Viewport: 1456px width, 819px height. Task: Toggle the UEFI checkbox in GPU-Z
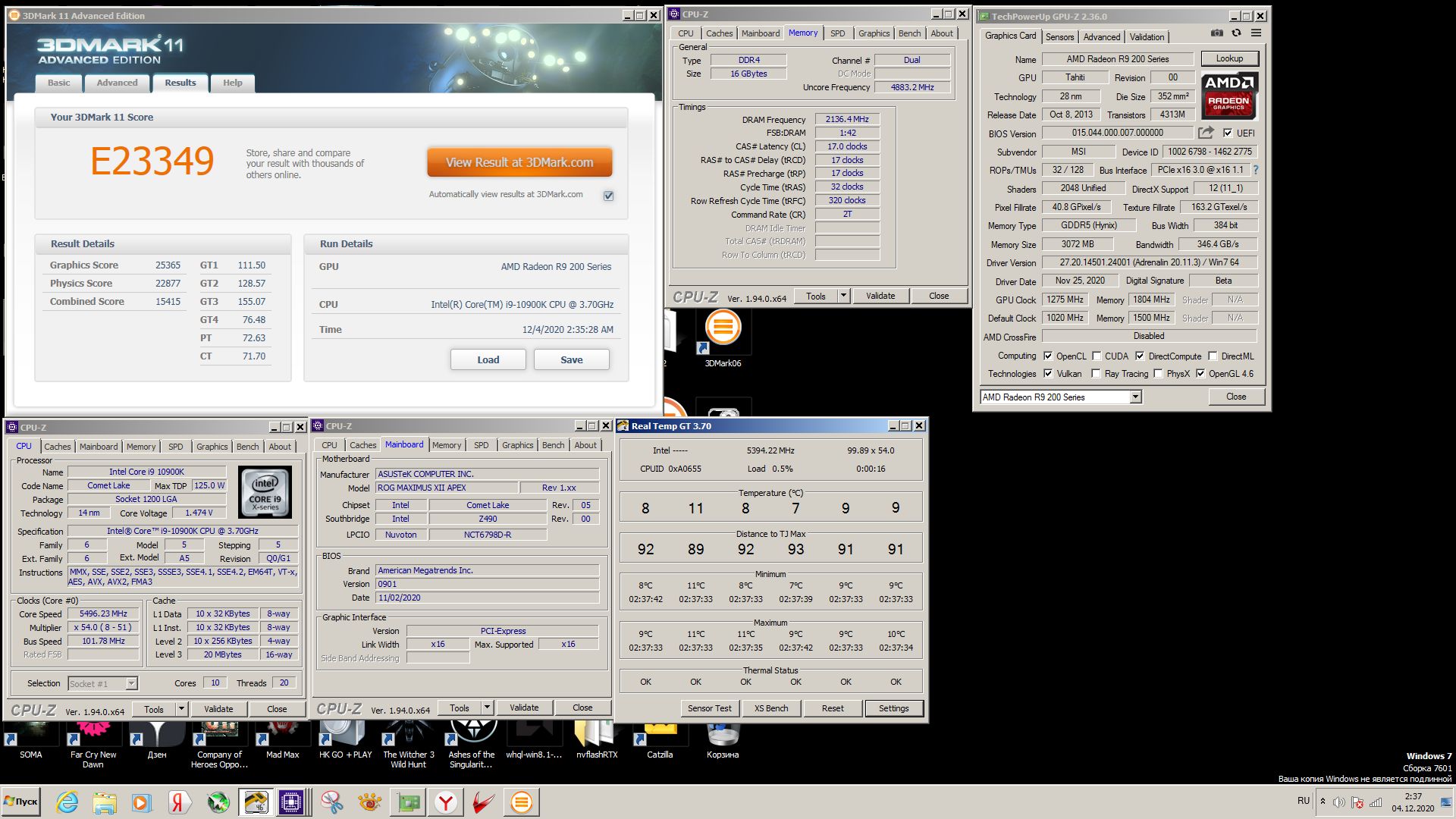tap(1228, 133)
